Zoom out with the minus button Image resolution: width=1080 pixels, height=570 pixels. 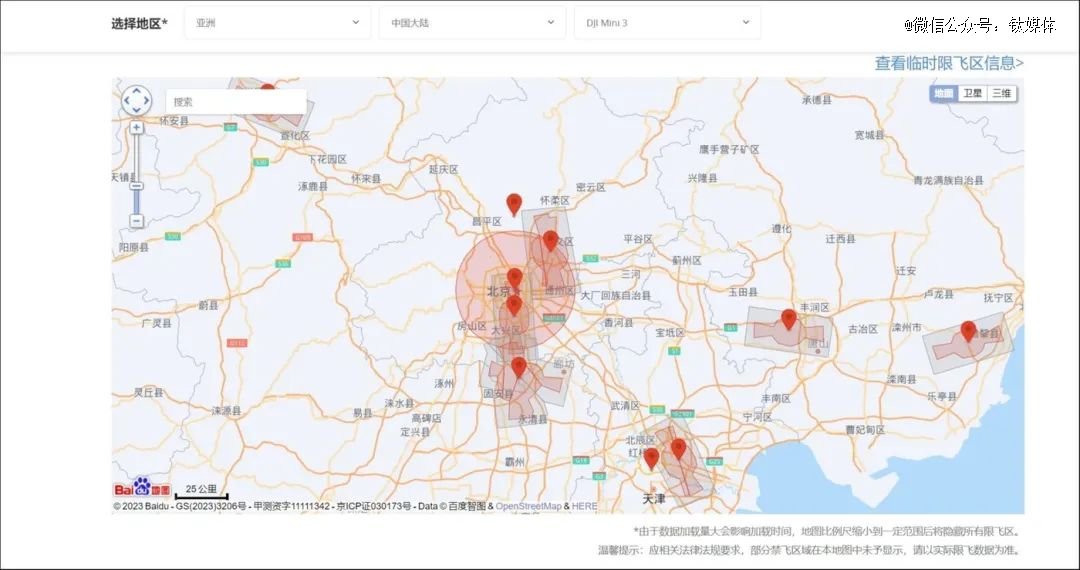click(136, 221)
